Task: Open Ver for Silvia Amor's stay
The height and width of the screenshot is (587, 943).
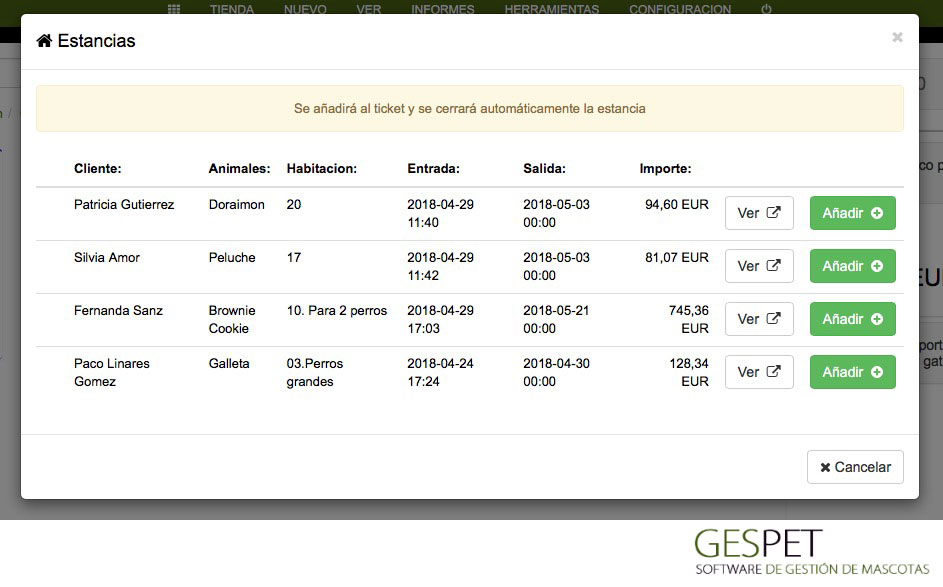Action: point(759,266)
